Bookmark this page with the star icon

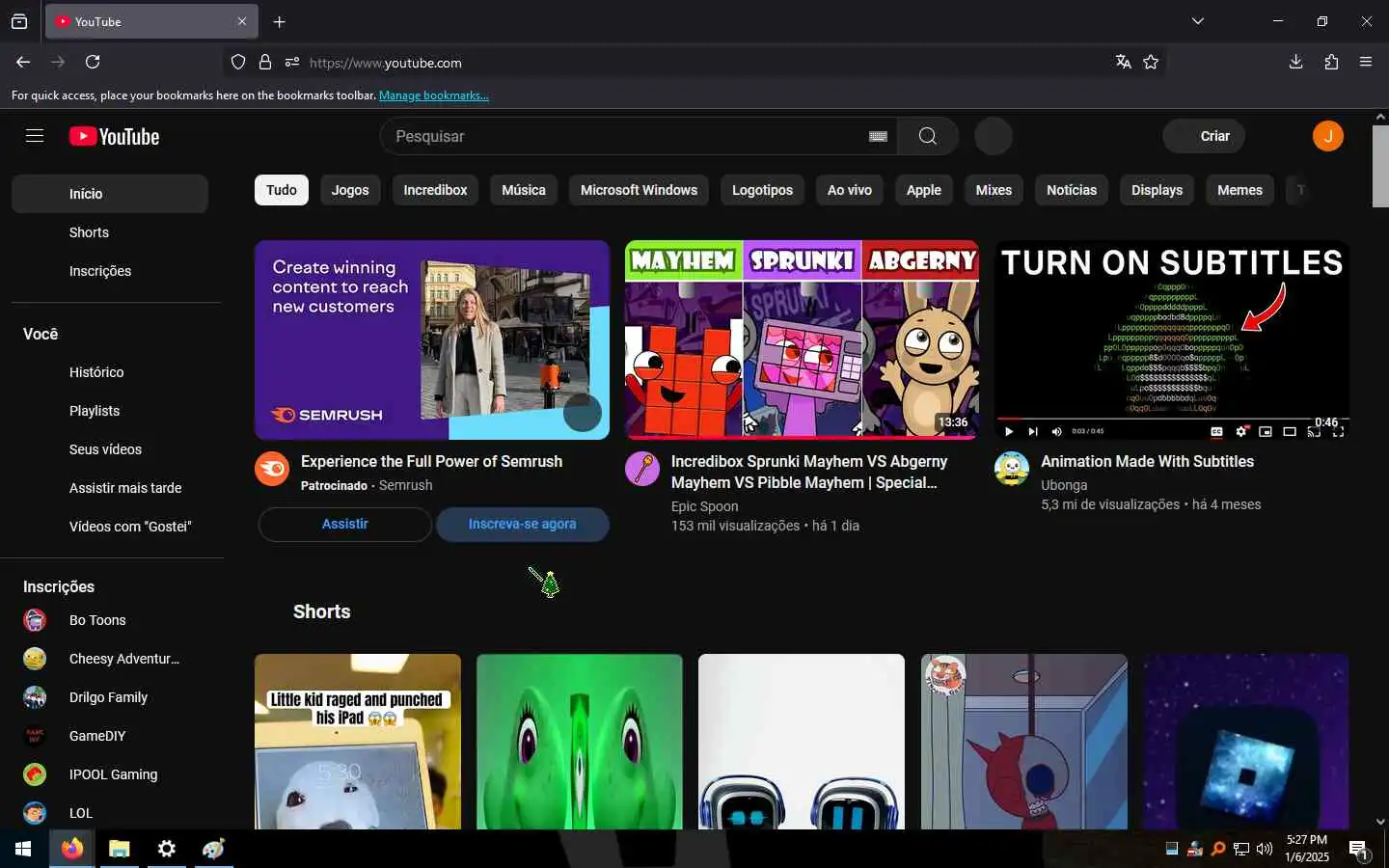pyautogui.click(x=1151, y=62)
